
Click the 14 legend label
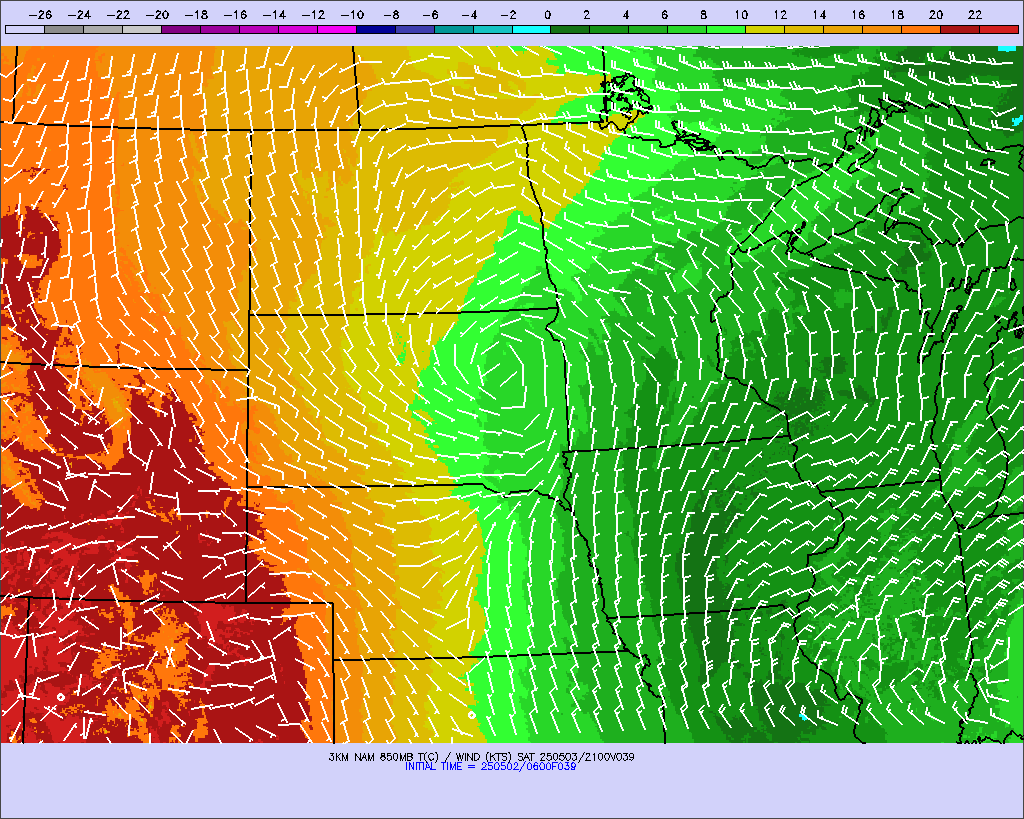pyautogui.click(x=820, y=14)
